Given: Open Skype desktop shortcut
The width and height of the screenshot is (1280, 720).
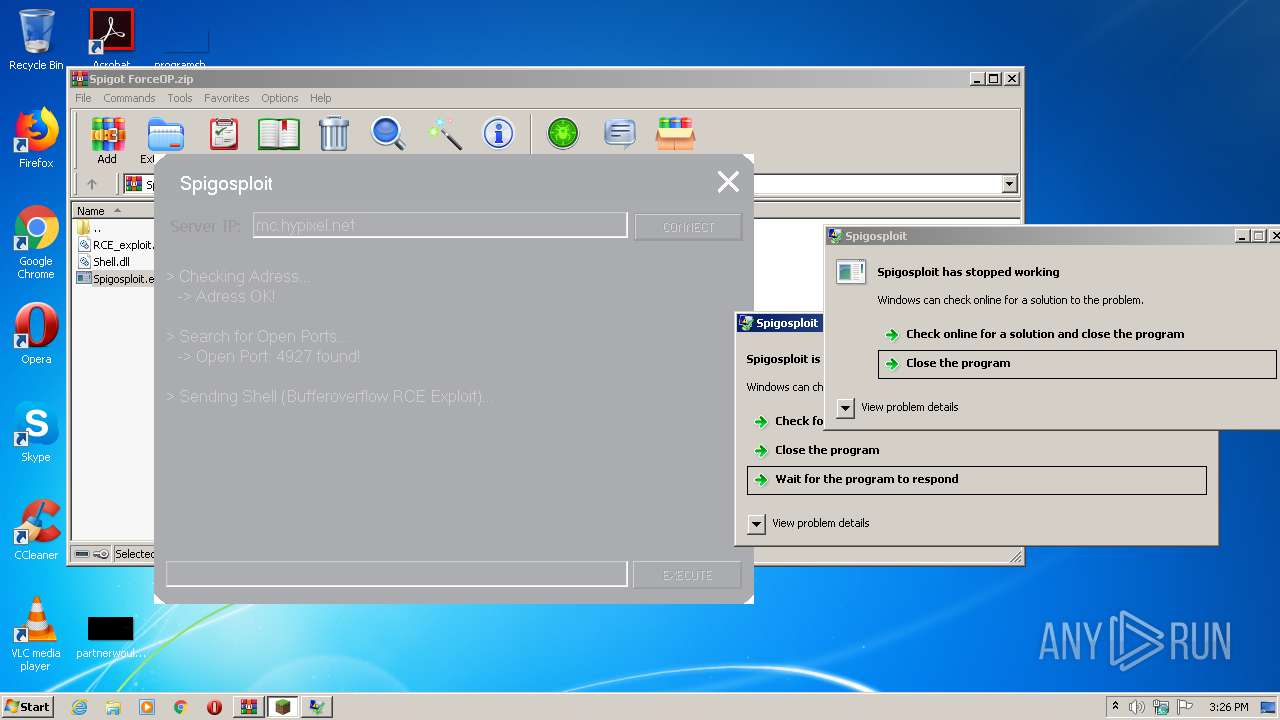Looking at the screenshot, I should click(x=36, y=432).
